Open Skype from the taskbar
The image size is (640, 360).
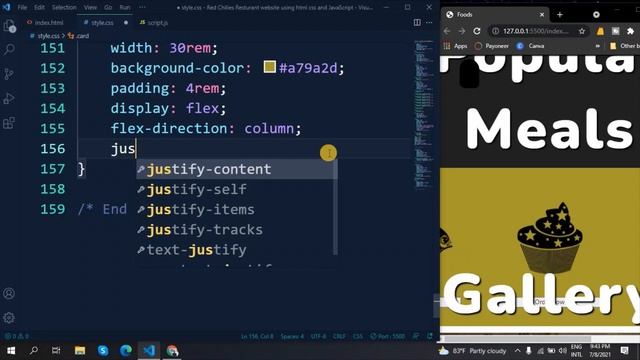tap(103, 351)
